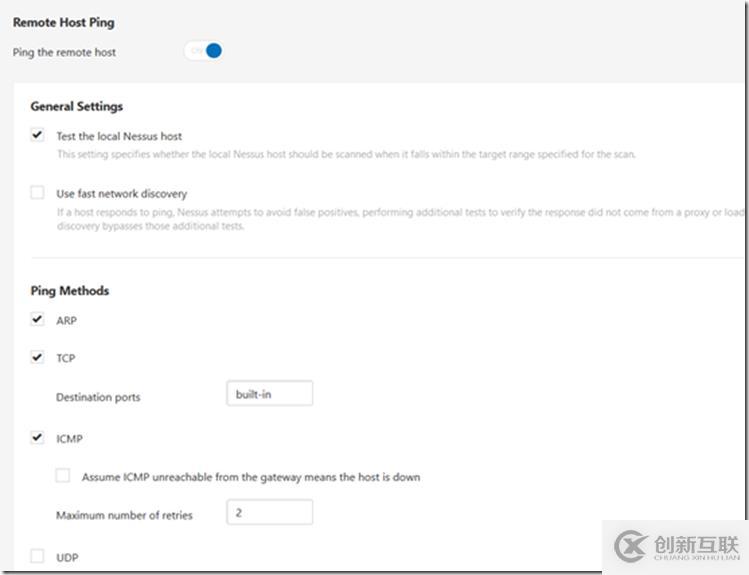
Task: Select the General Settings section heading
Action: [x=77, y=106]
